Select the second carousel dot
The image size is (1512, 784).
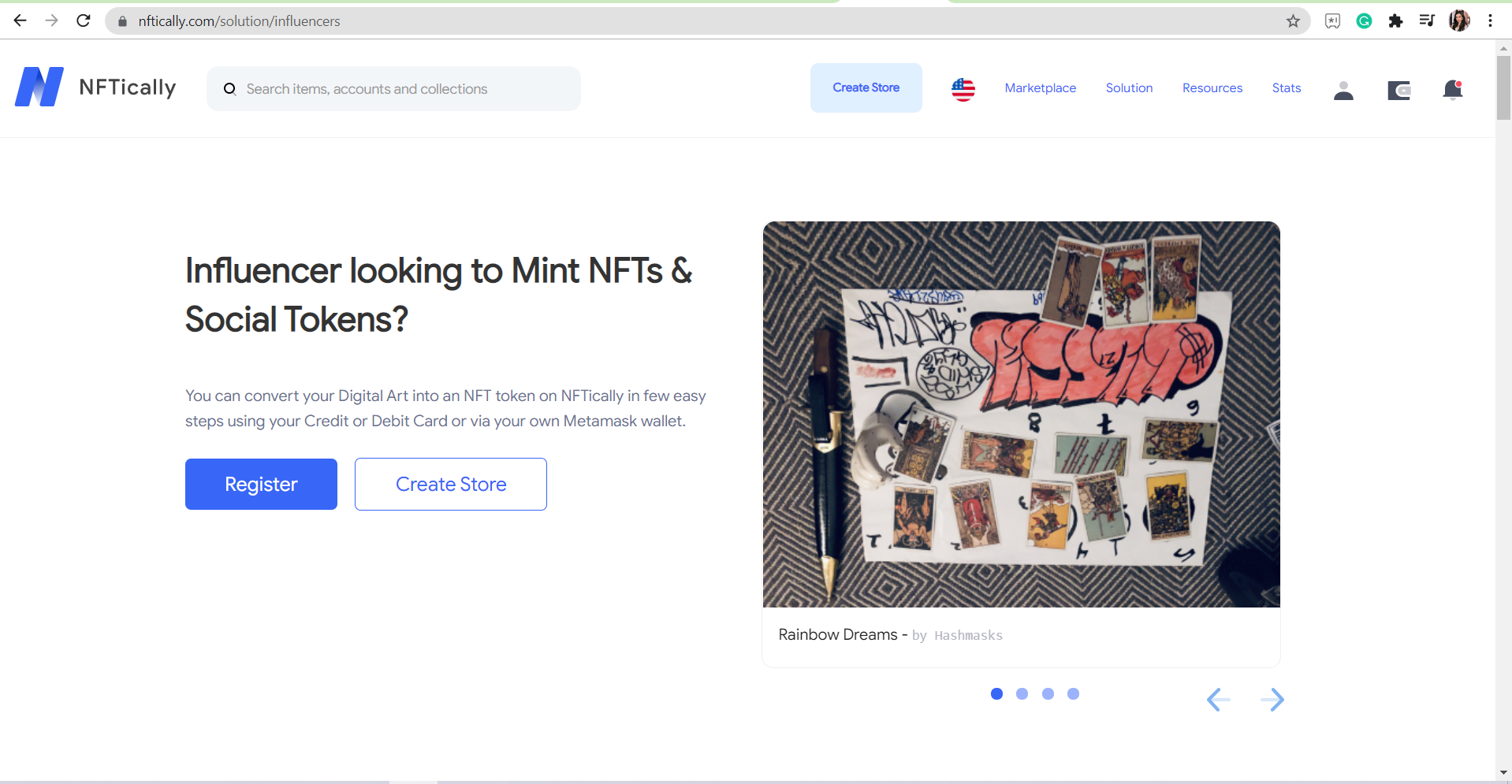click(1022, 693)
